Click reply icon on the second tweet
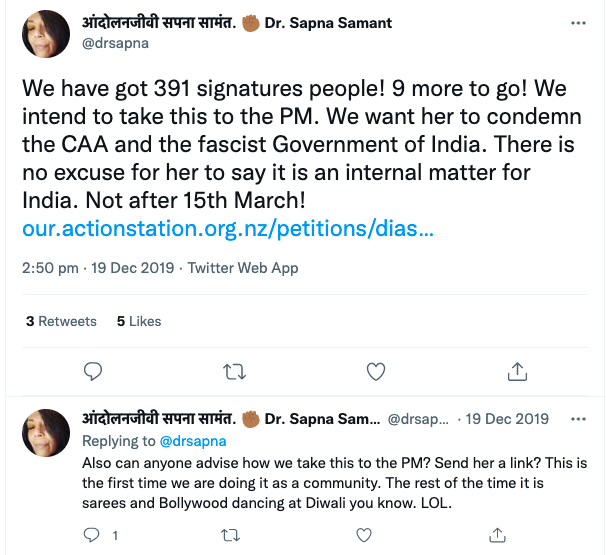Image resolution: width=606 pixels, height=555 pixels. point(92,536)
